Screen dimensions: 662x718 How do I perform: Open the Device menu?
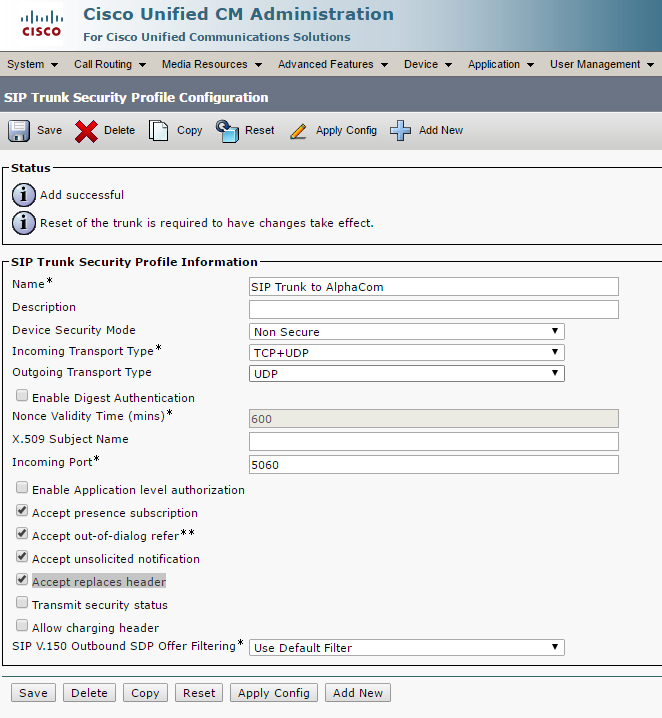tap(428, 65)
